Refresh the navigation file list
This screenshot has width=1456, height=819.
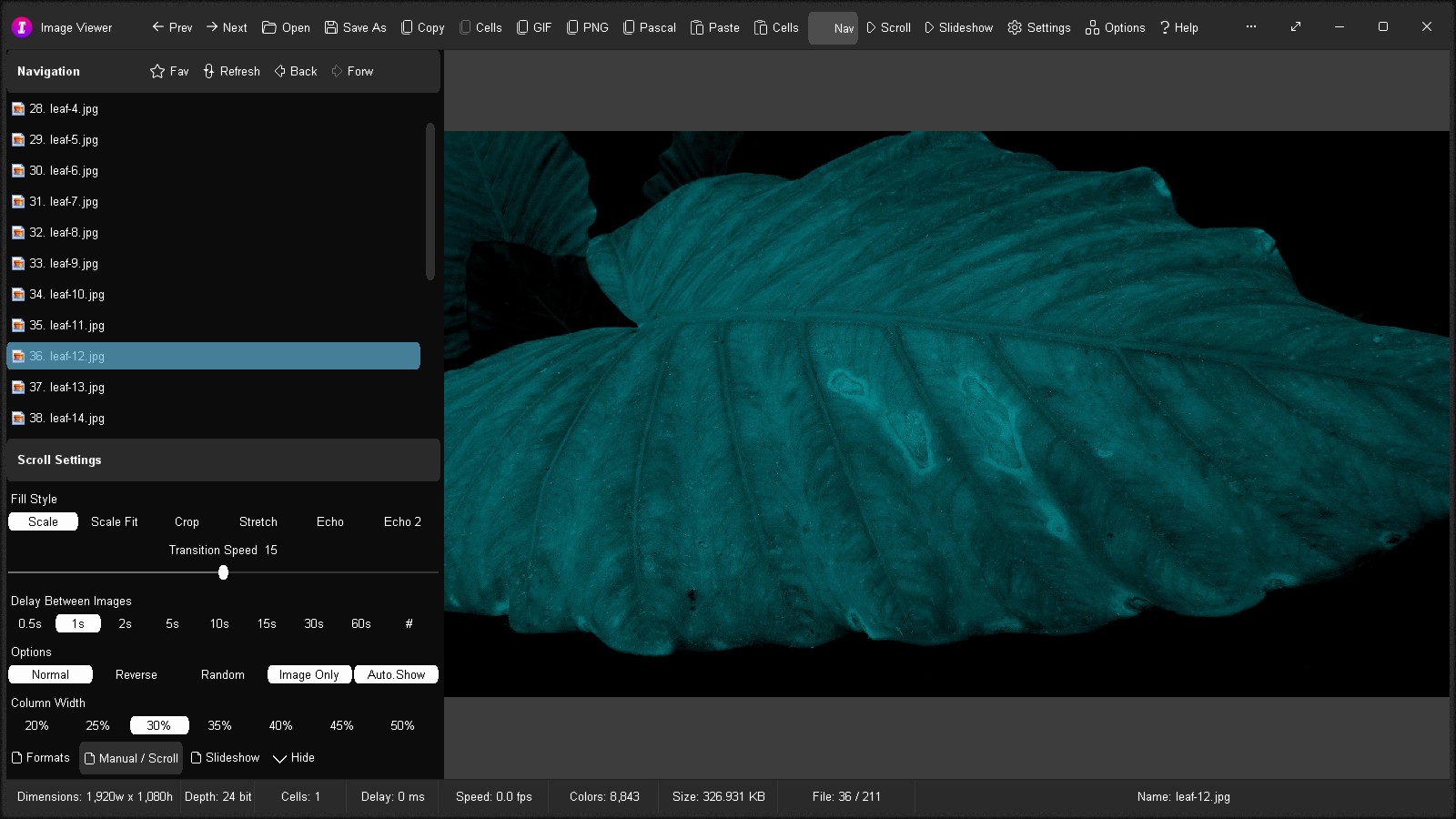(231, 71)
